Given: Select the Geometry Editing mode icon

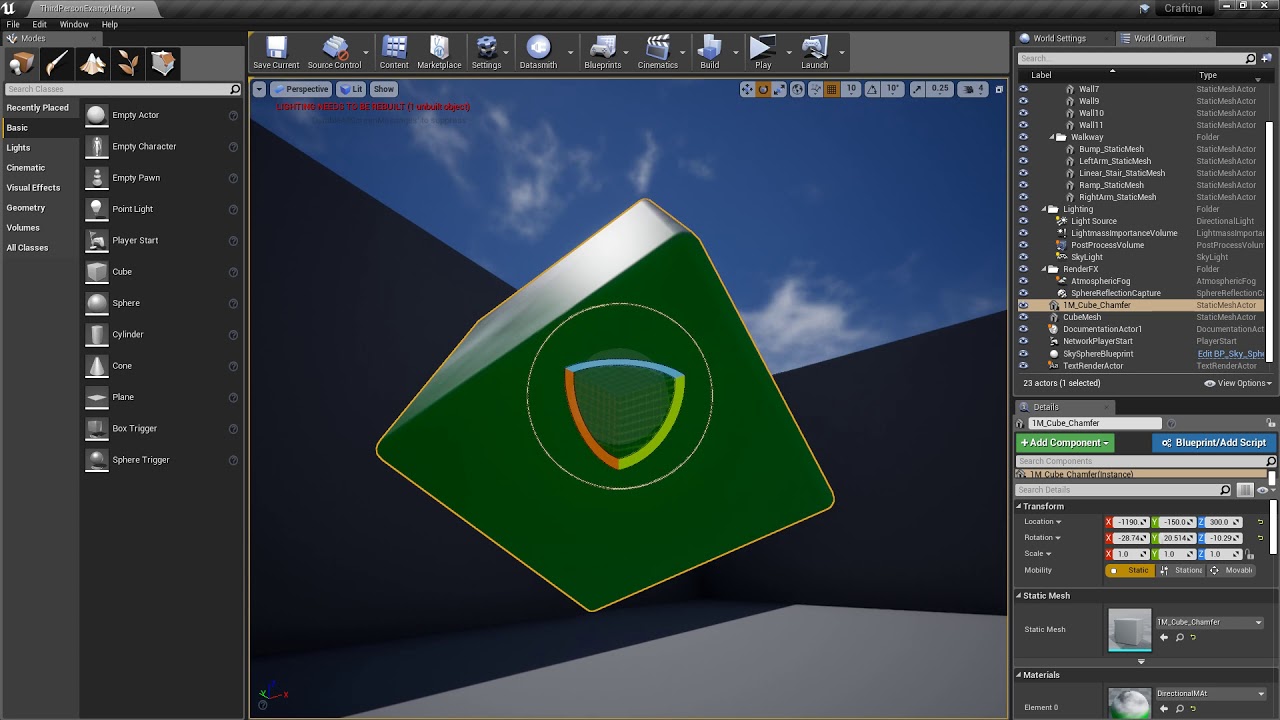Looking at the screenshot, I should [163, 63].
